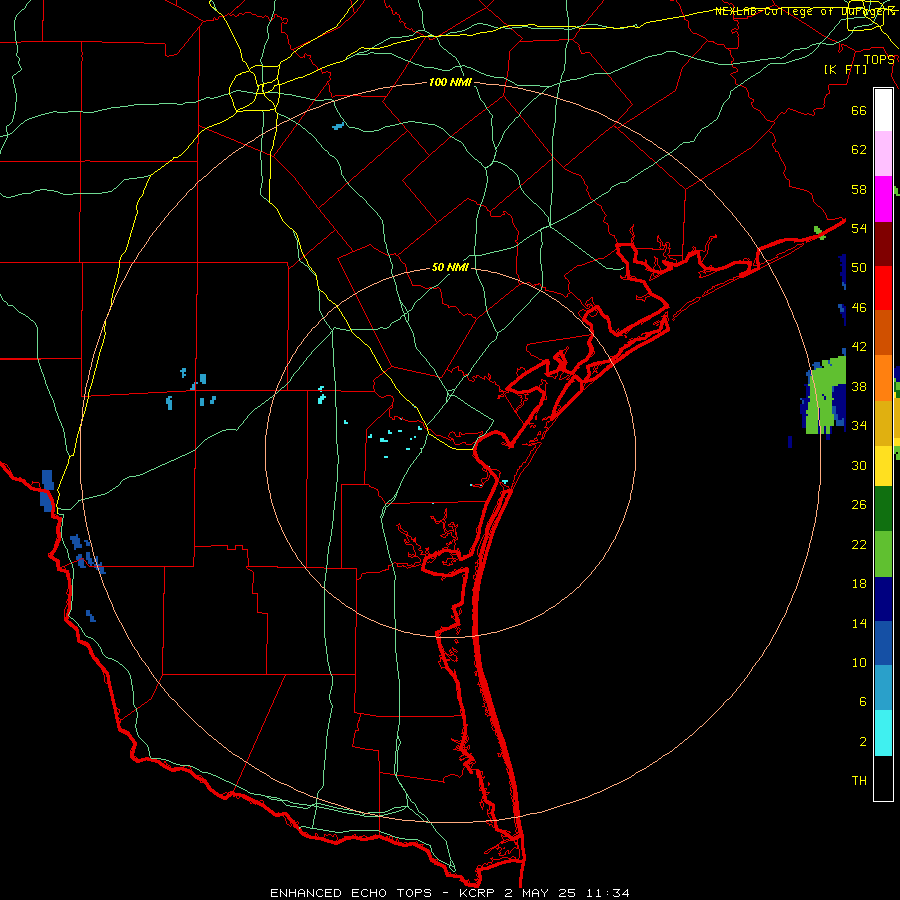900x900 pixels.
Task: Click the "22" legend value
Action: tap(859, 544)
